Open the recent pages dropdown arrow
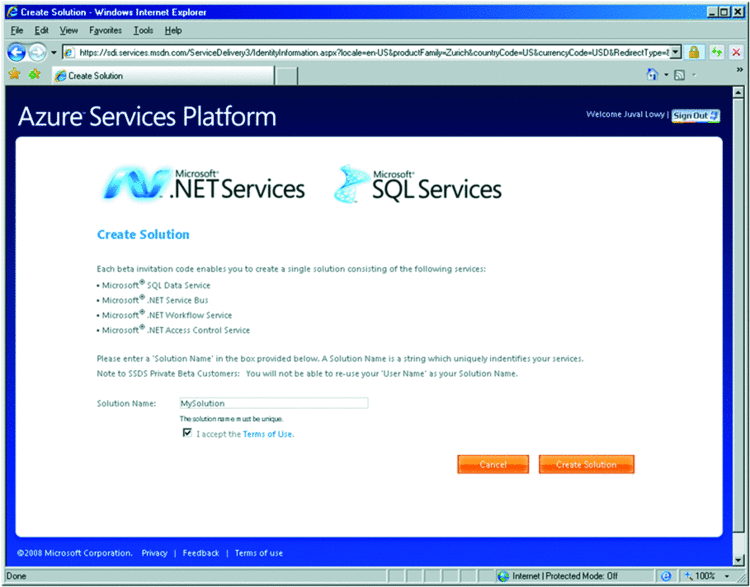The height and width of the screenshot is (587, 750). pos(54,53)
